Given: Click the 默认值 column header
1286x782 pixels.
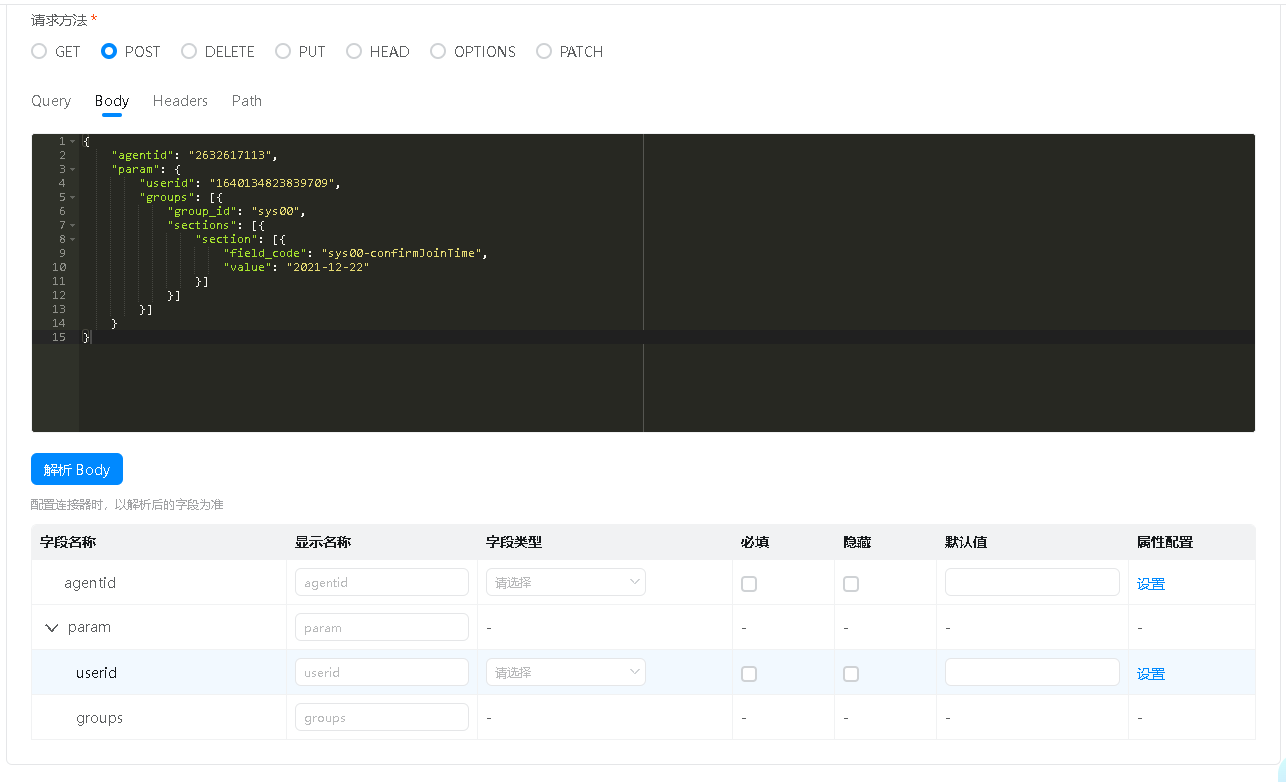Looking at the screenshot, I should click(x=966, y=542).
